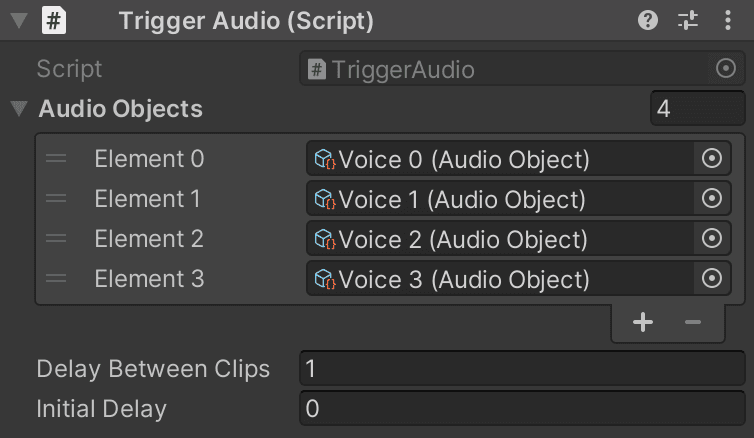The width and height of the screenshot is (754, 438).
Task: Select the Voice 2 (Audio Object) reference
Action: tap(500, 238)
